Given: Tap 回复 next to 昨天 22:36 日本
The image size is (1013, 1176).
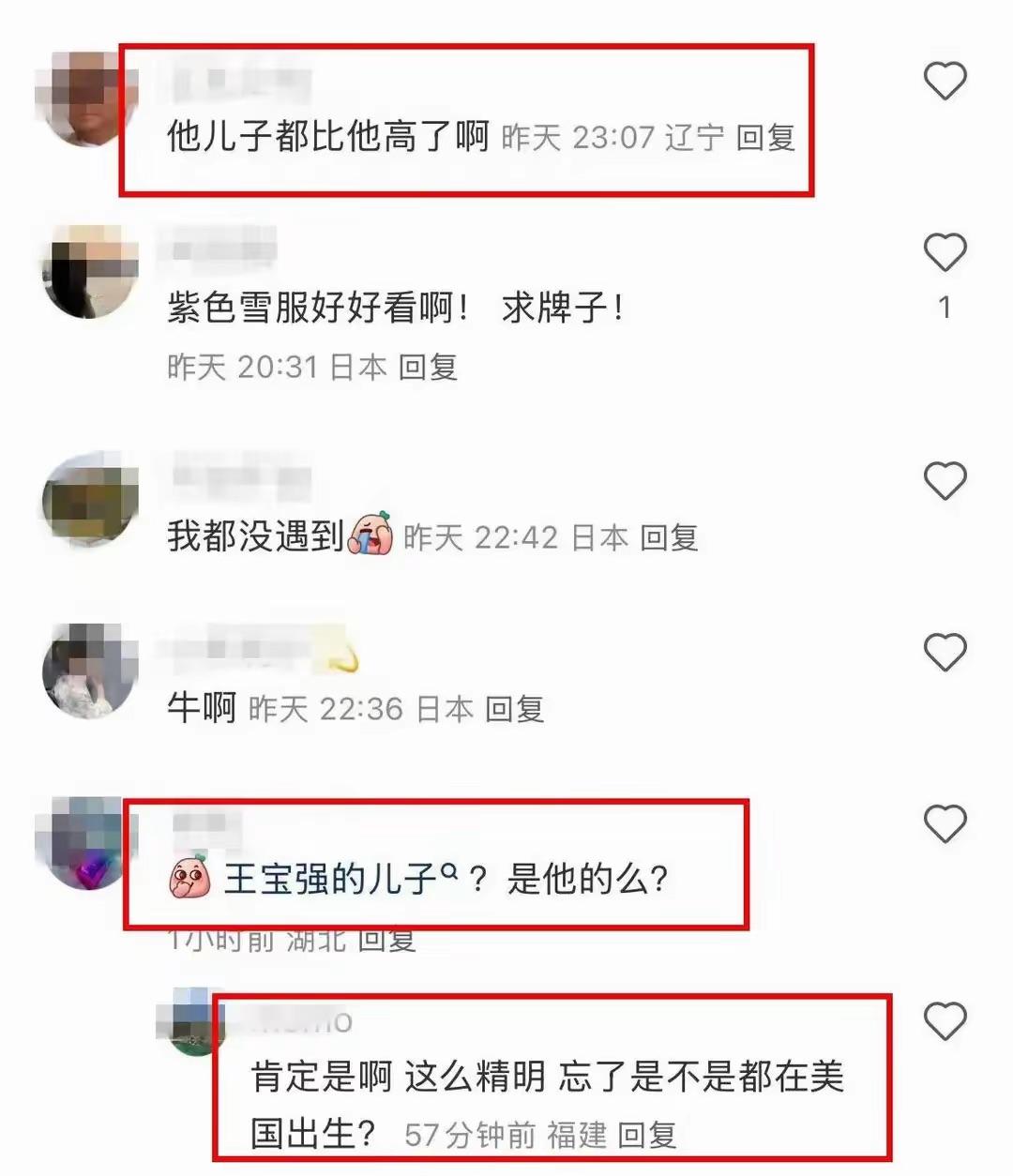Looking at the screenshot, I should point(515,709).
